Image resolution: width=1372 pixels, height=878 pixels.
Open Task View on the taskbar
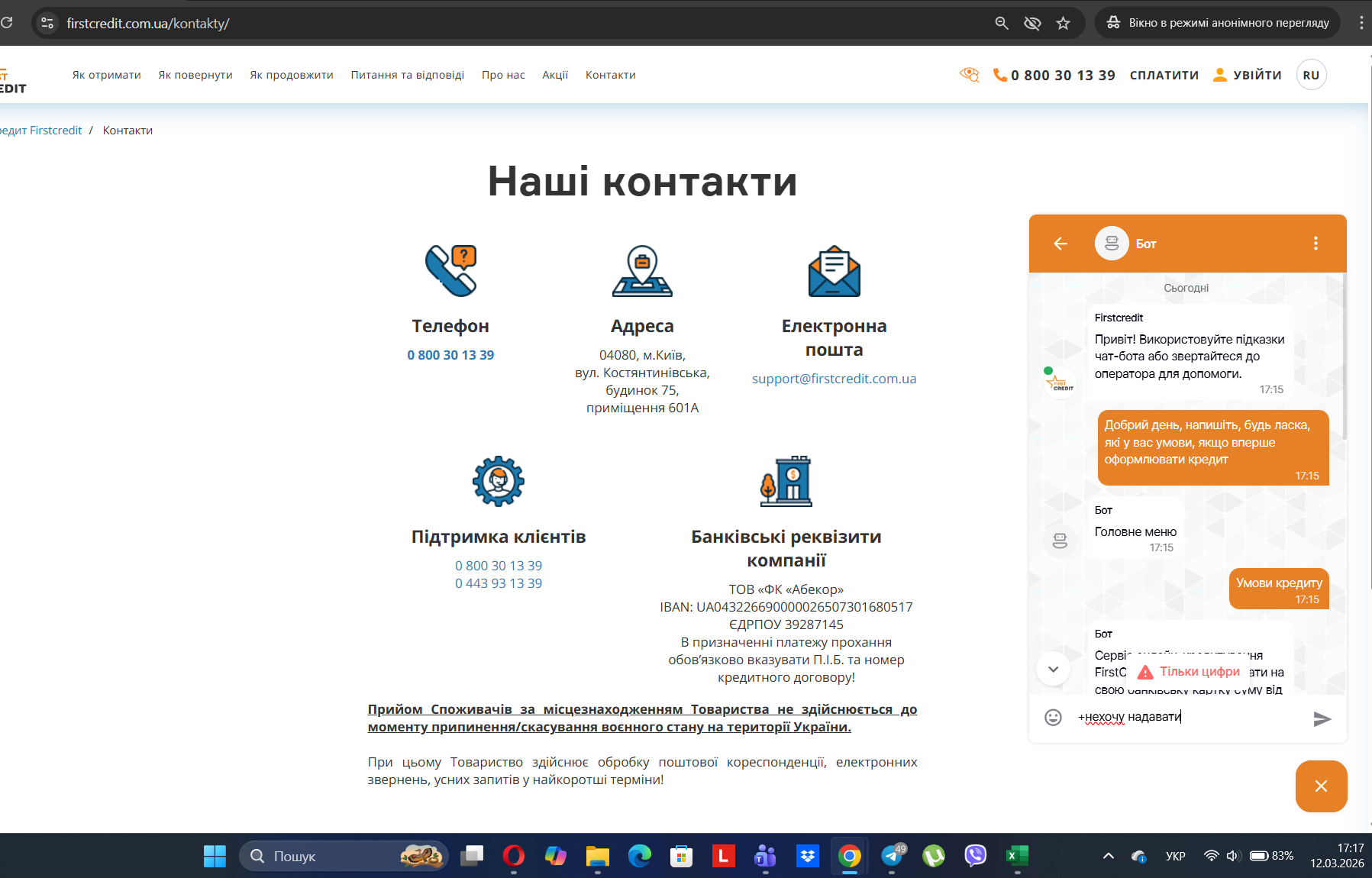coord(472,856)
